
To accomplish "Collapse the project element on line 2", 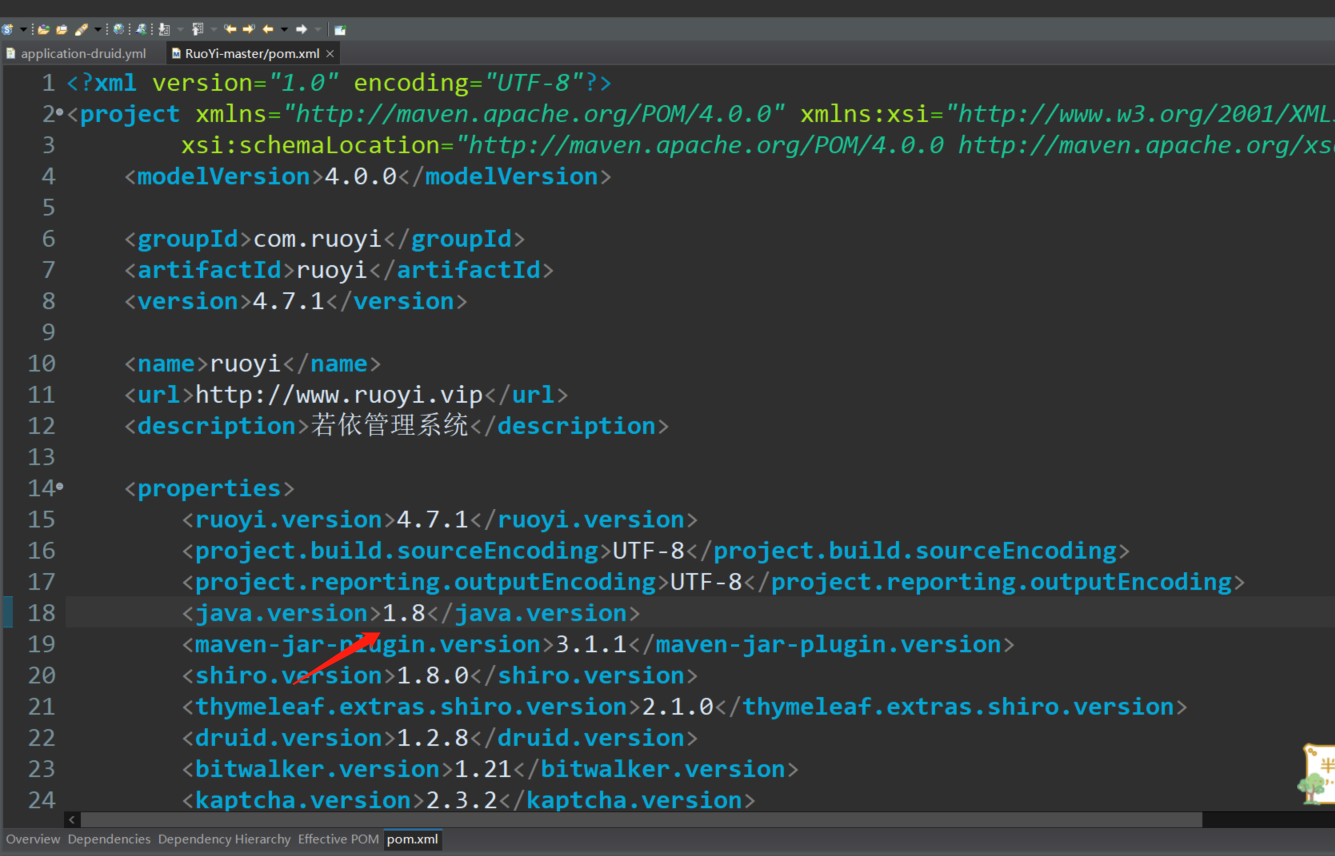I will pos(60,113).
